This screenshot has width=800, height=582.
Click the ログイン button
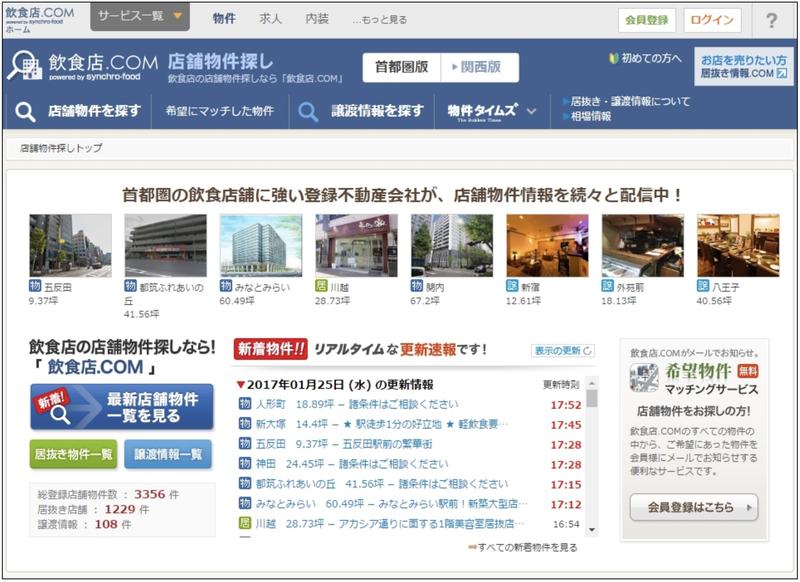(x=712, y=20)
